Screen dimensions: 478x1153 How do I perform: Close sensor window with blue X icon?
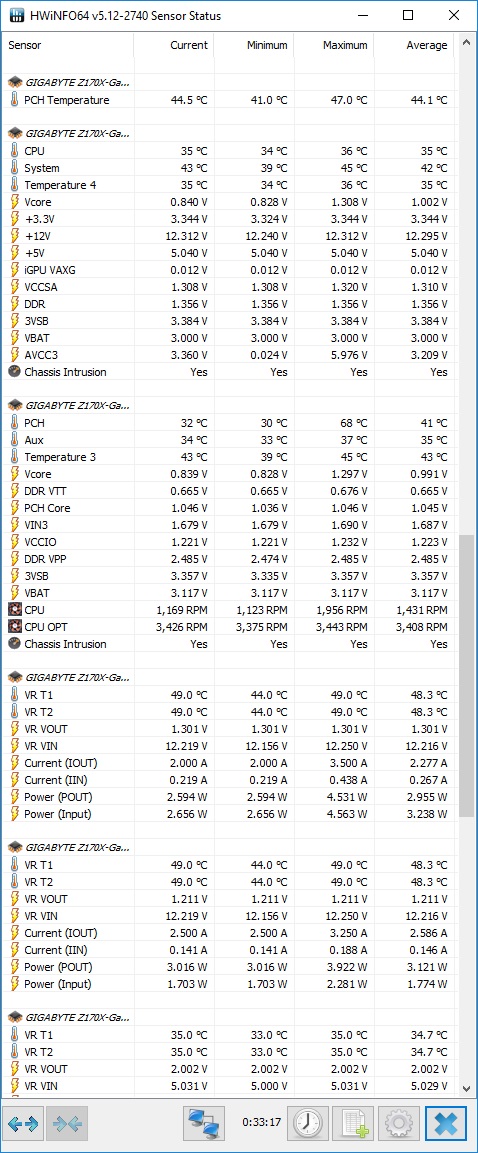(x=446, y=1124)
